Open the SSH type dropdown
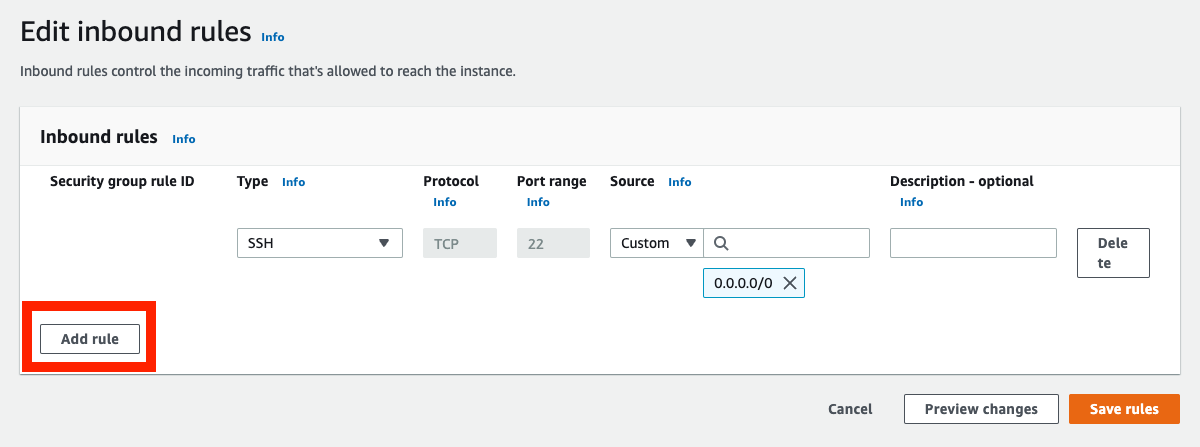This screenshot has height=447, width=1200. (320, 243)
